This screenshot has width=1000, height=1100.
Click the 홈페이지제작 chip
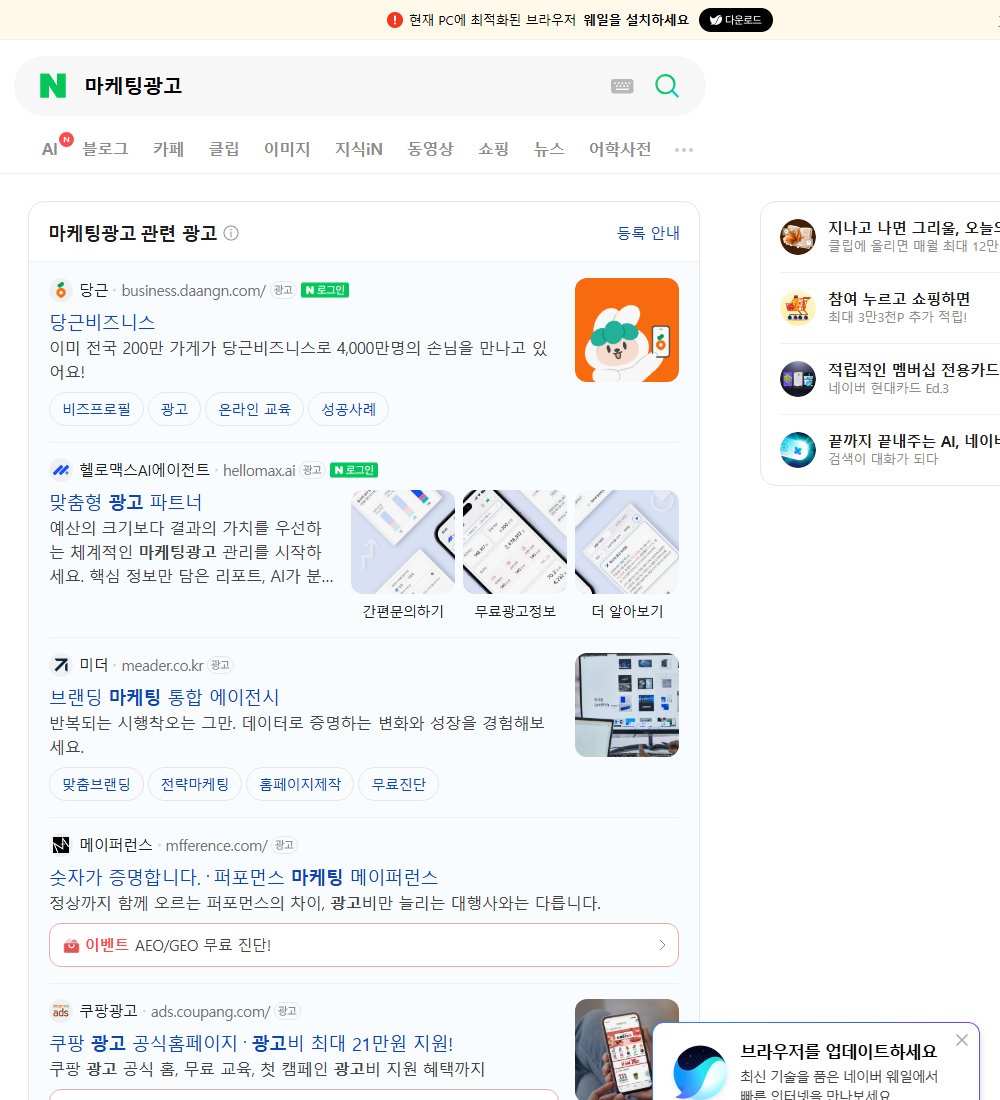[300, 784]
